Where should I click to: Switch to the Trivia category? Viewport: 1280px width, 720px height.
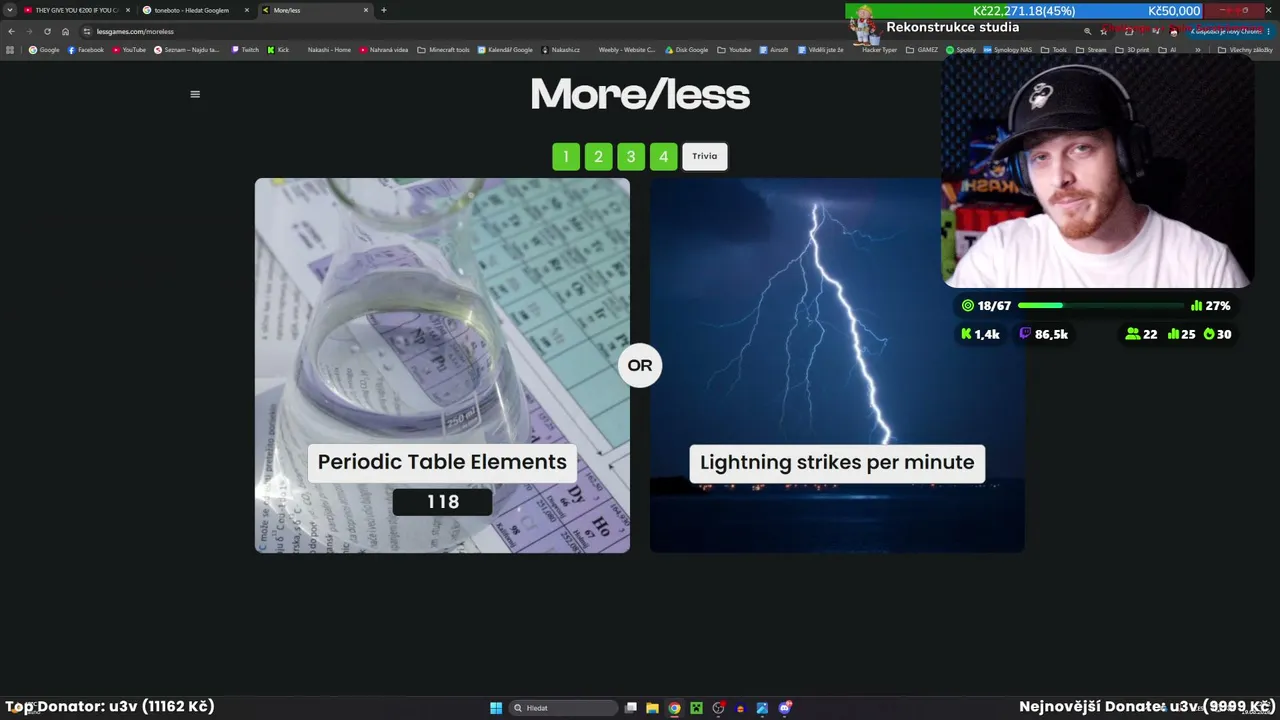point(705,156)
